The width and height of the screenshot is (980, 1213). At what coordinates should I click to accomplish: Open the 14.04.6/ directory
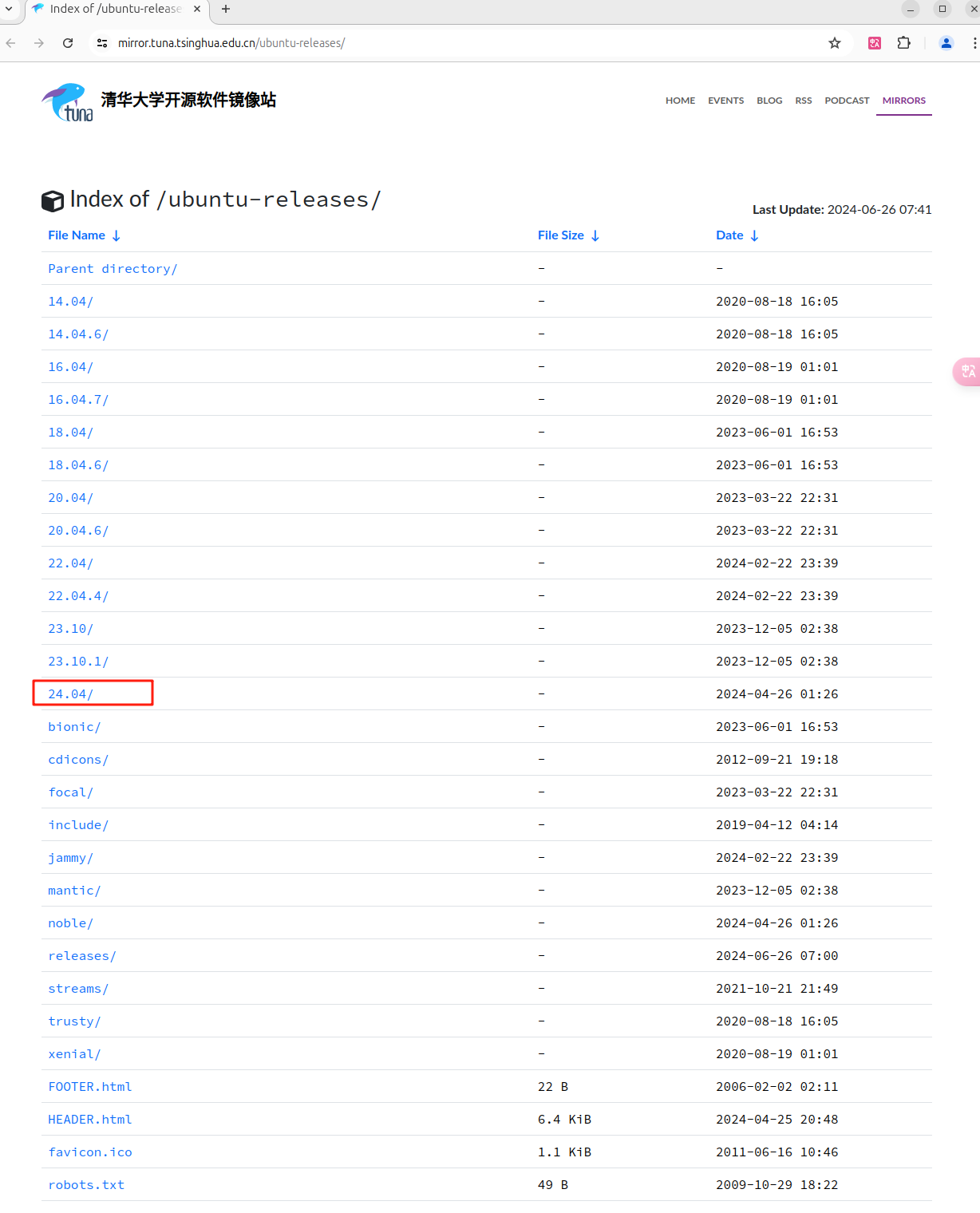point(78,334)
